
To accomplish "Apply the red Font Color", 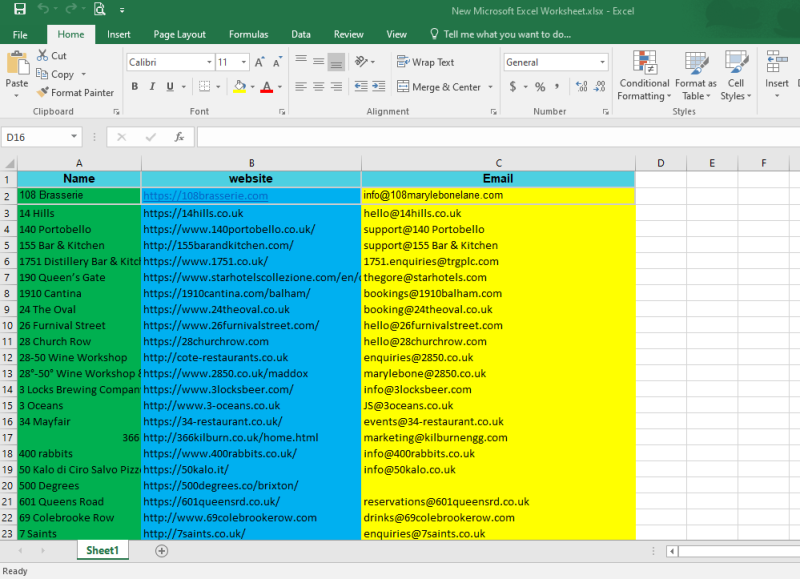I will (x=266, y=87).
